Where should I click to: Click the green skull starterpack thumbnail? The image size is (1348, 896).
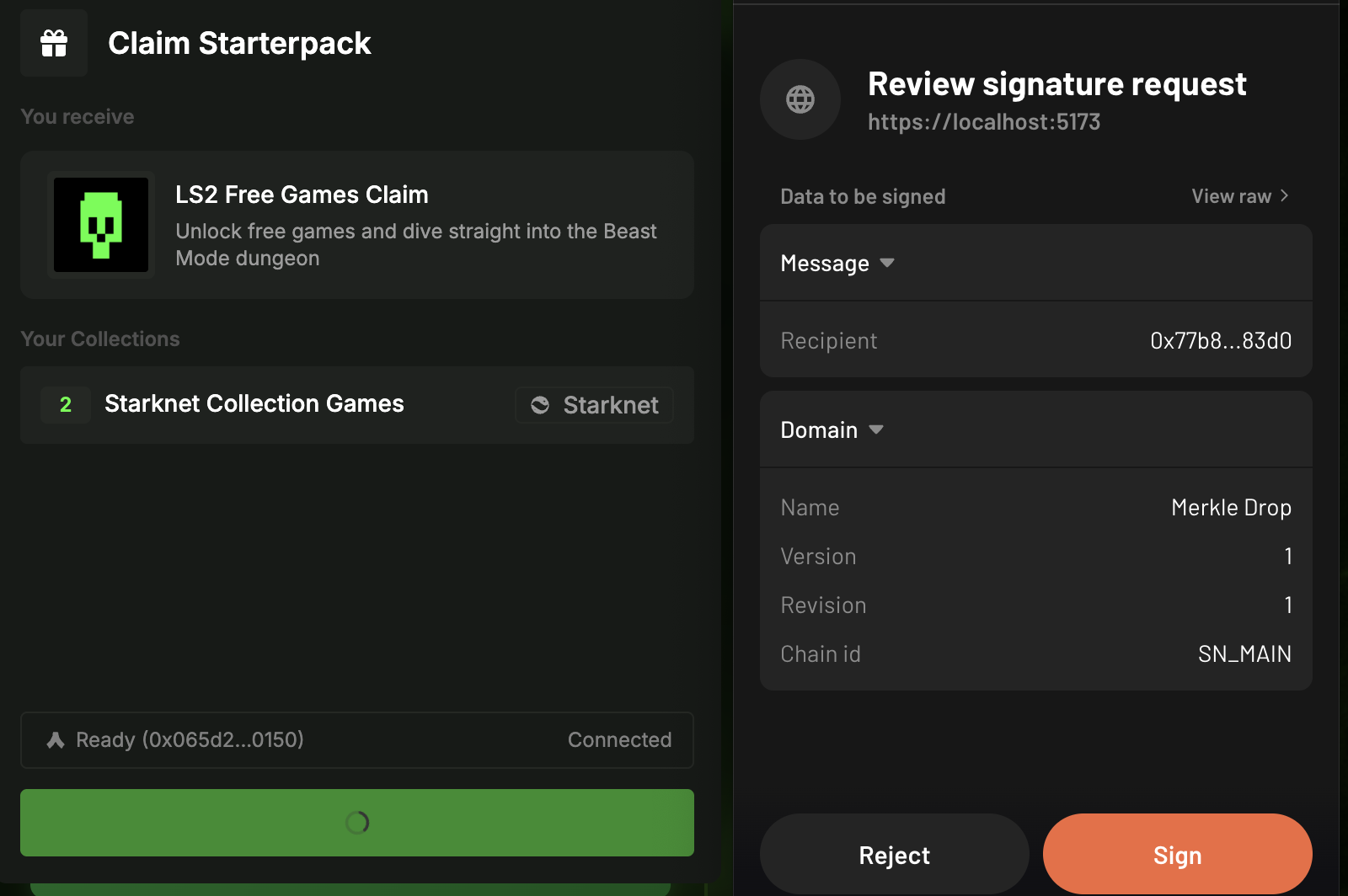coord(101,225)
